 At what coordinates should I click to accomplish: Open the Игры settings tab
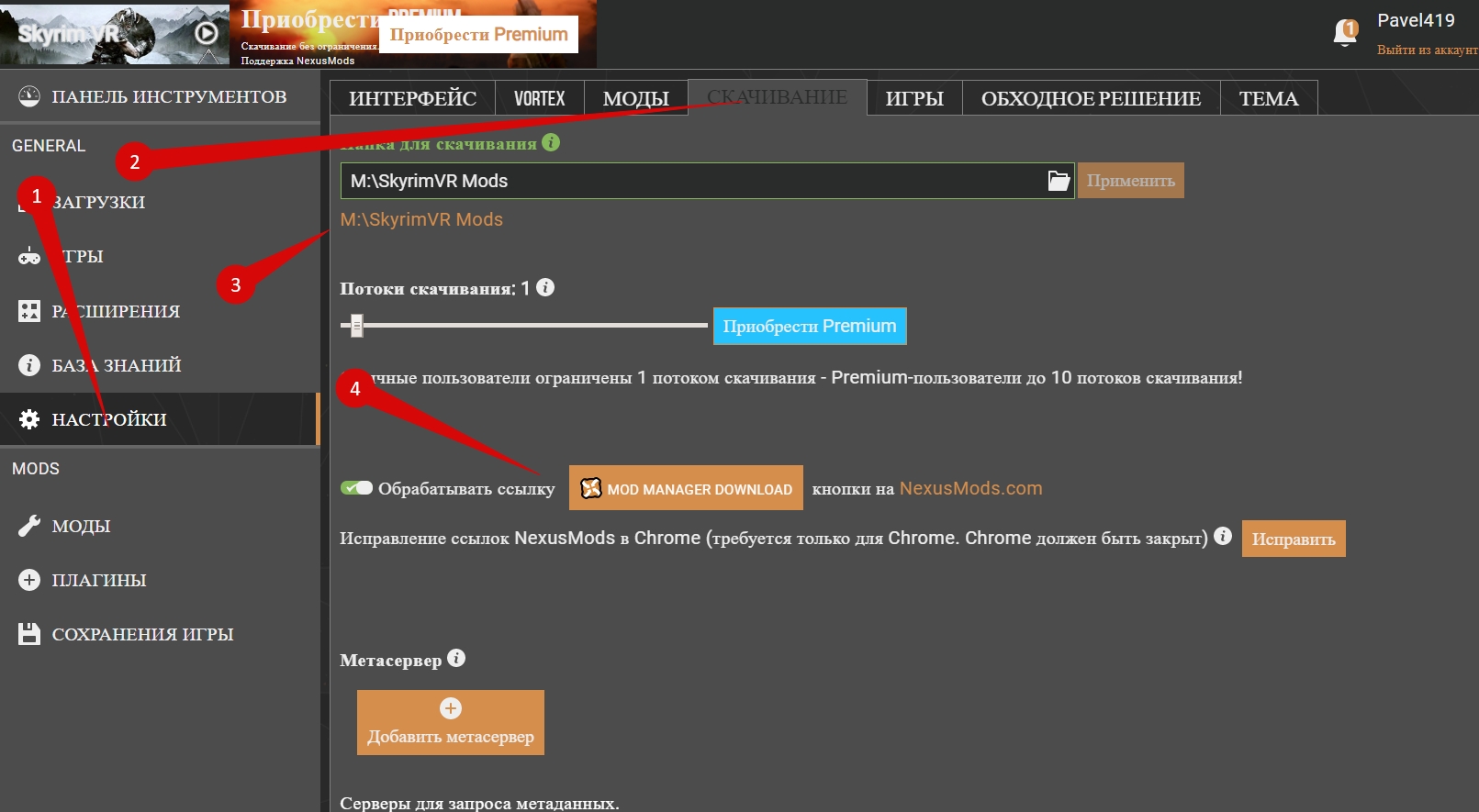[914, 98]
